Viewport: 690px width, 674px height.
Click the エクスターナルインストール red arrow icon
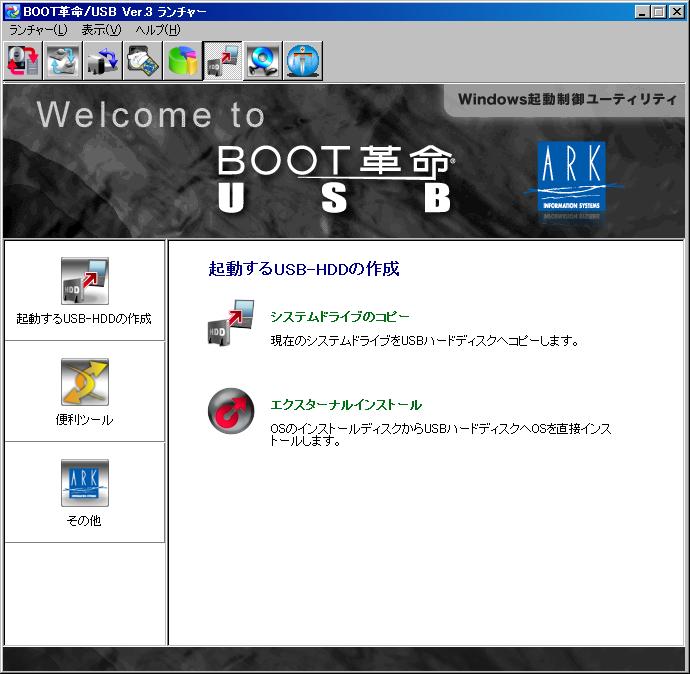(231, 411)
